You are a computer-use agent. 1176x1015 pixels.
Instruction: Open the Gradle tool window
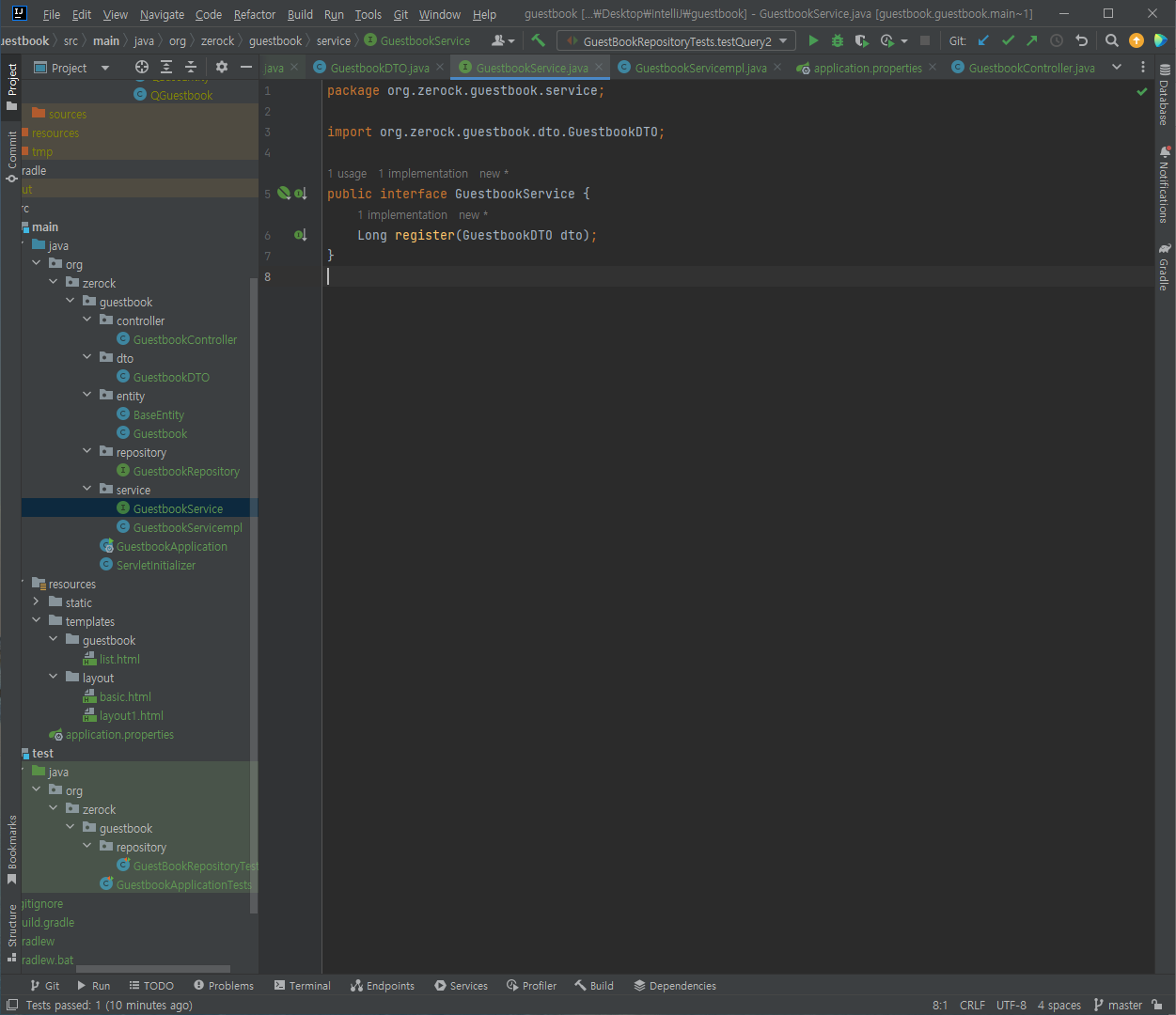click(x=1164, y=267)
